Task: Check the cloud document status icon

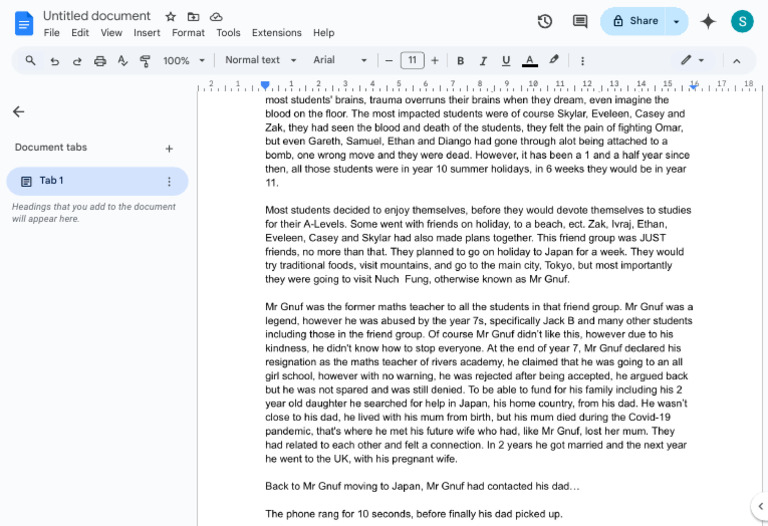Action: pyautogui.click(x=216, y=17)
